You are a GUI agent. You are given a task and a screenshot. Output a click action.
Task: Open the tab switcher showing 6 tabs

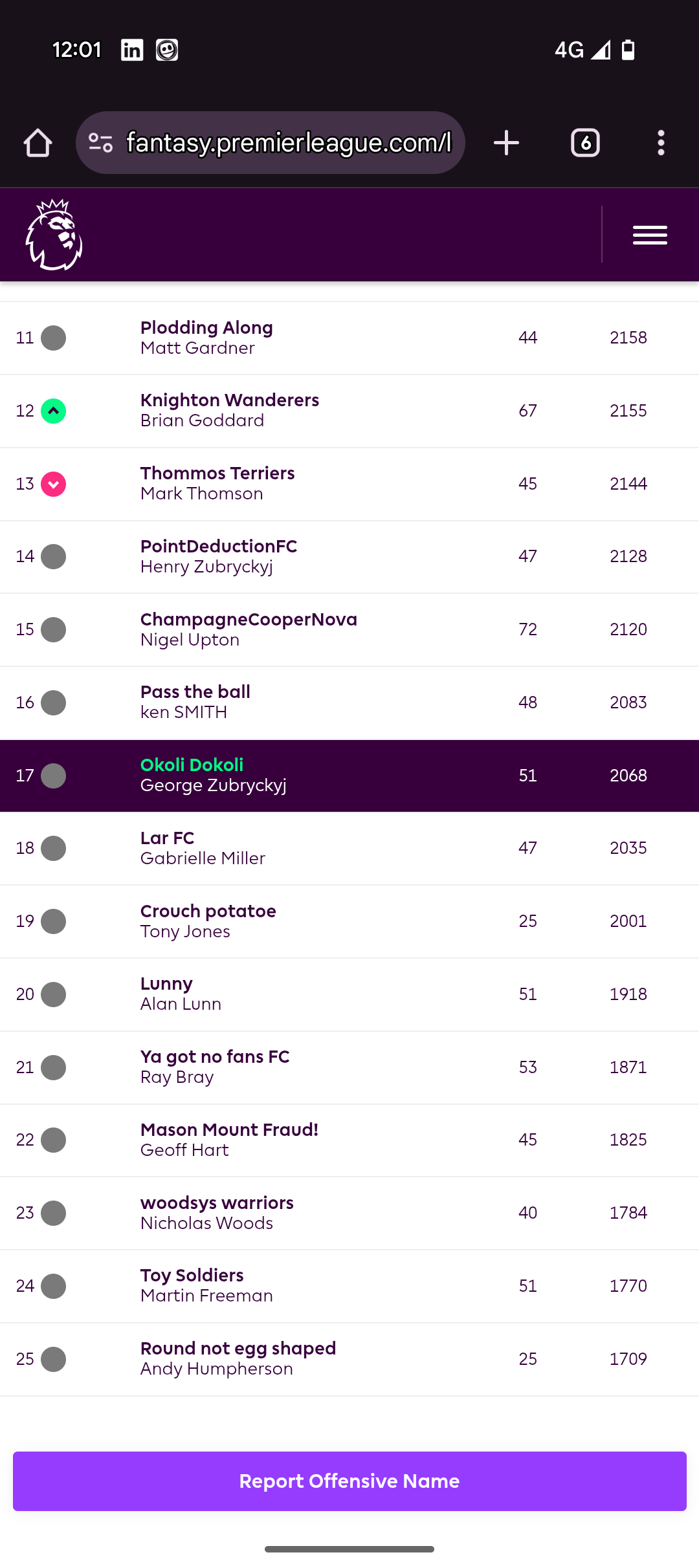pyautogui.click(x=585, y=143)
